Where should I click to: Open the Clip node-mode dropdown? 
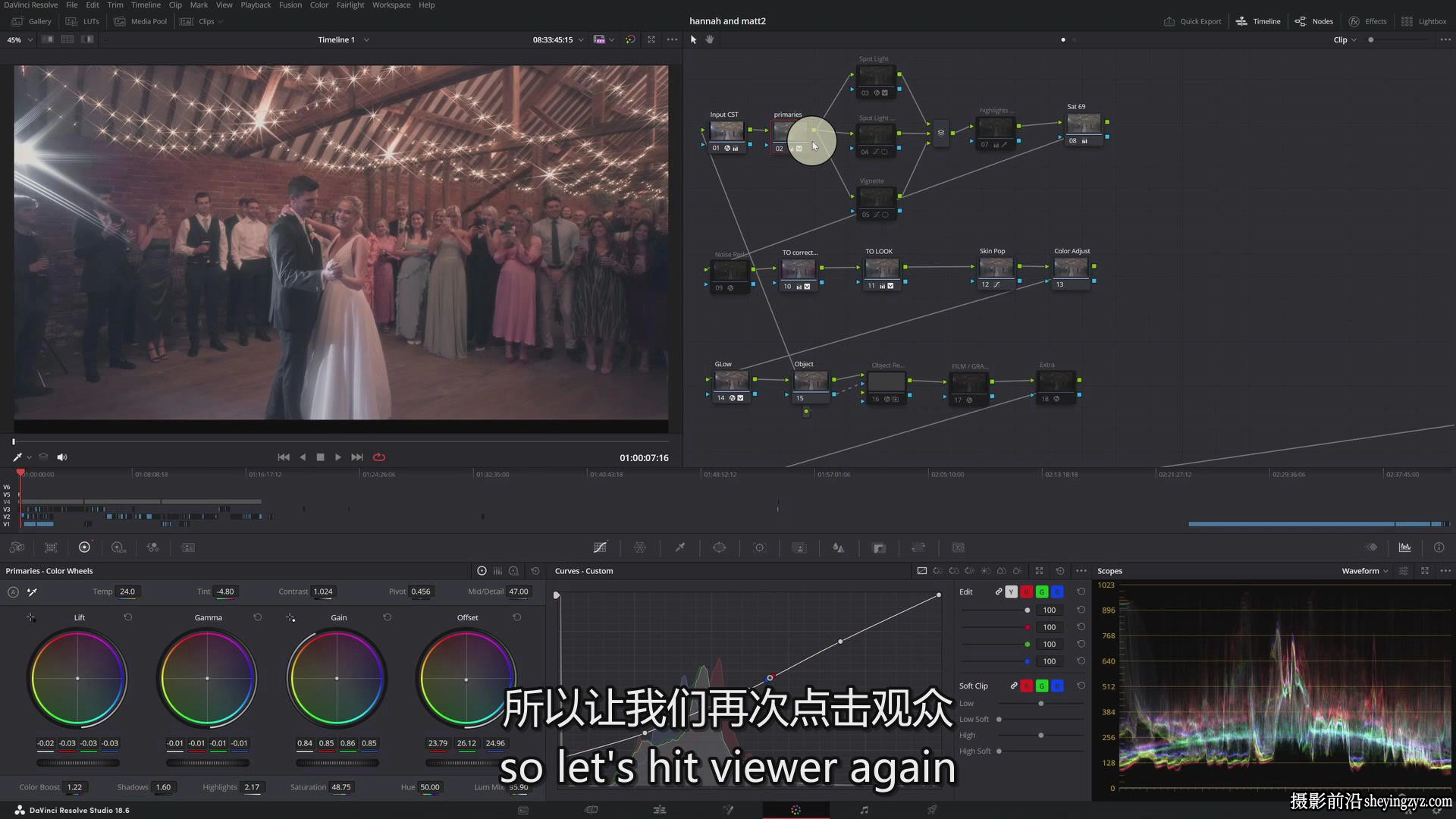coord(1345,39)
